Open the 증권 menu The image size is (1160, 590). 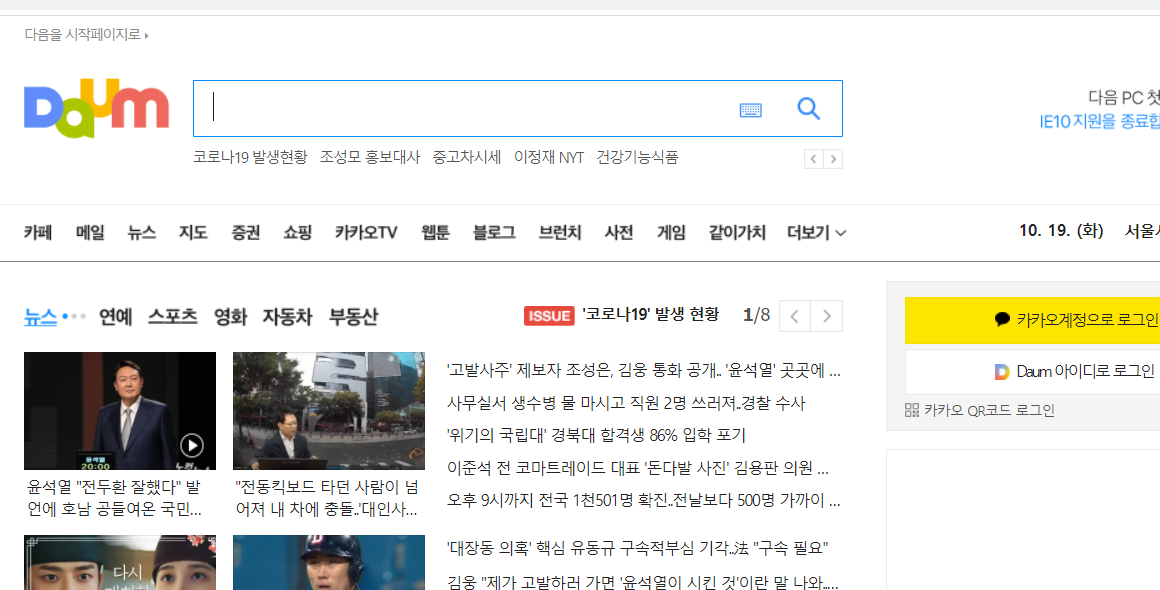coord(246,232)
